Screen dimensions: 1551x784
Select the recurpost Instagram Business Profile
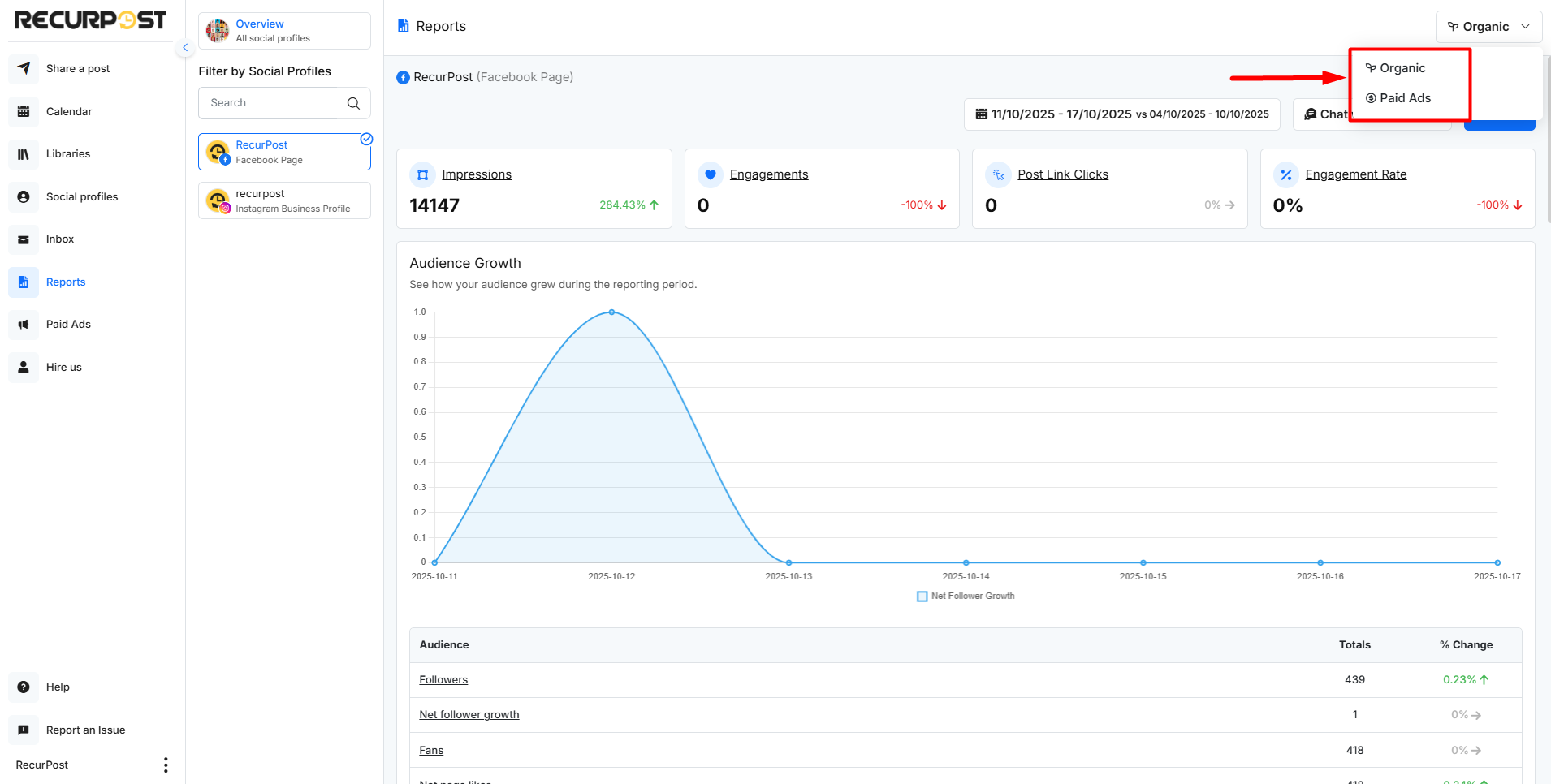pyautogui.click(x=284, y=200)
